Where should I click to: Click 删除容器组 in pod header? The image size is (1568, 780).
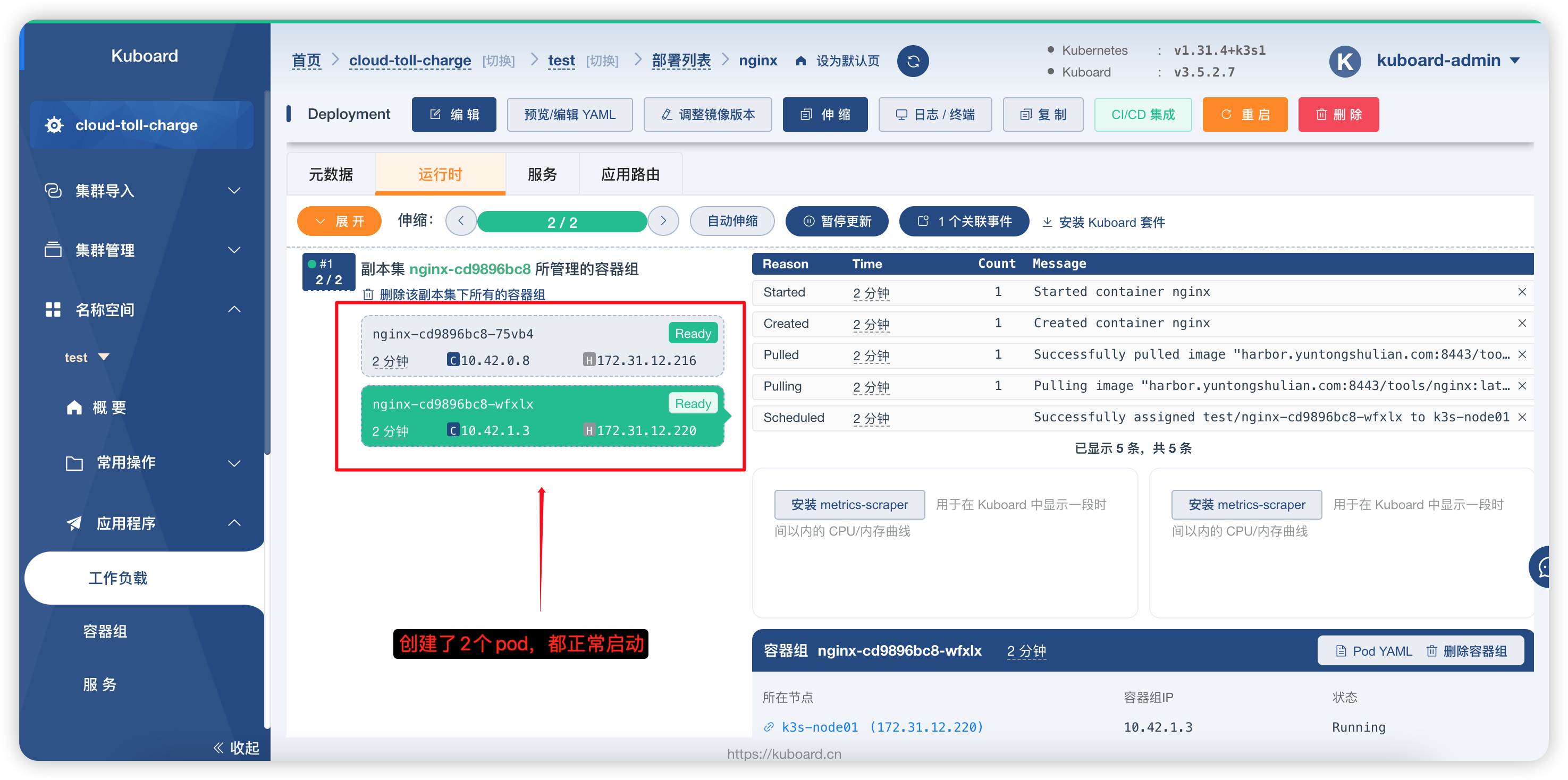click(1467, 651)
